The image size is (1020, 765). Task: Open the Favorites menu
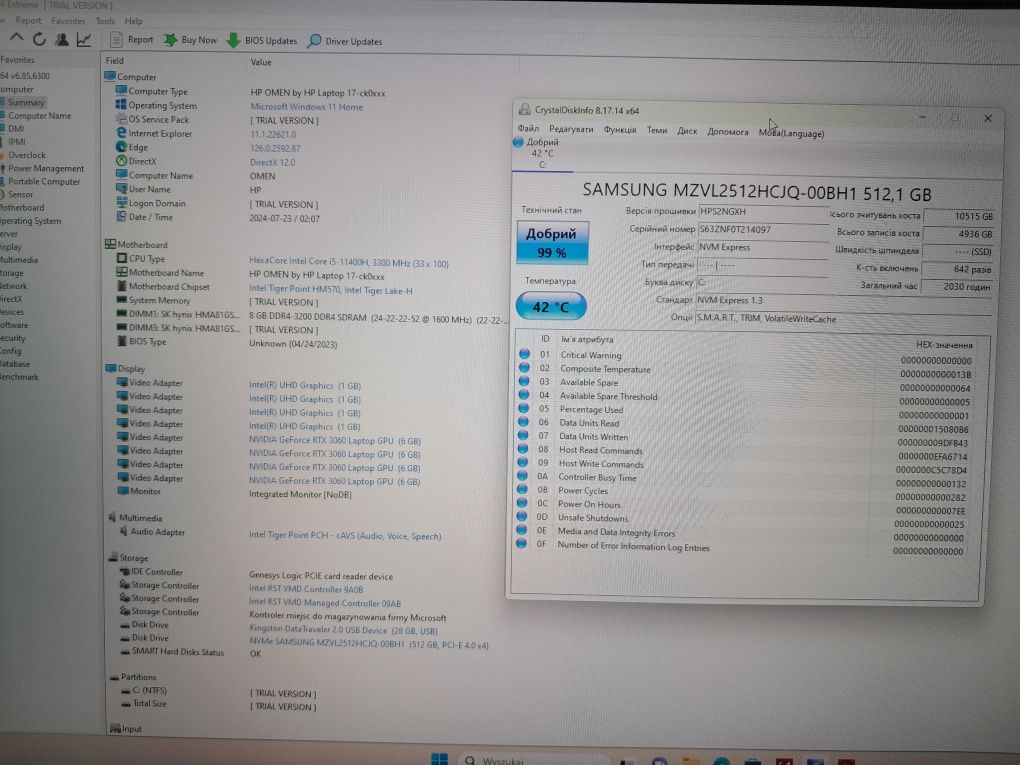tap(68, 20)
